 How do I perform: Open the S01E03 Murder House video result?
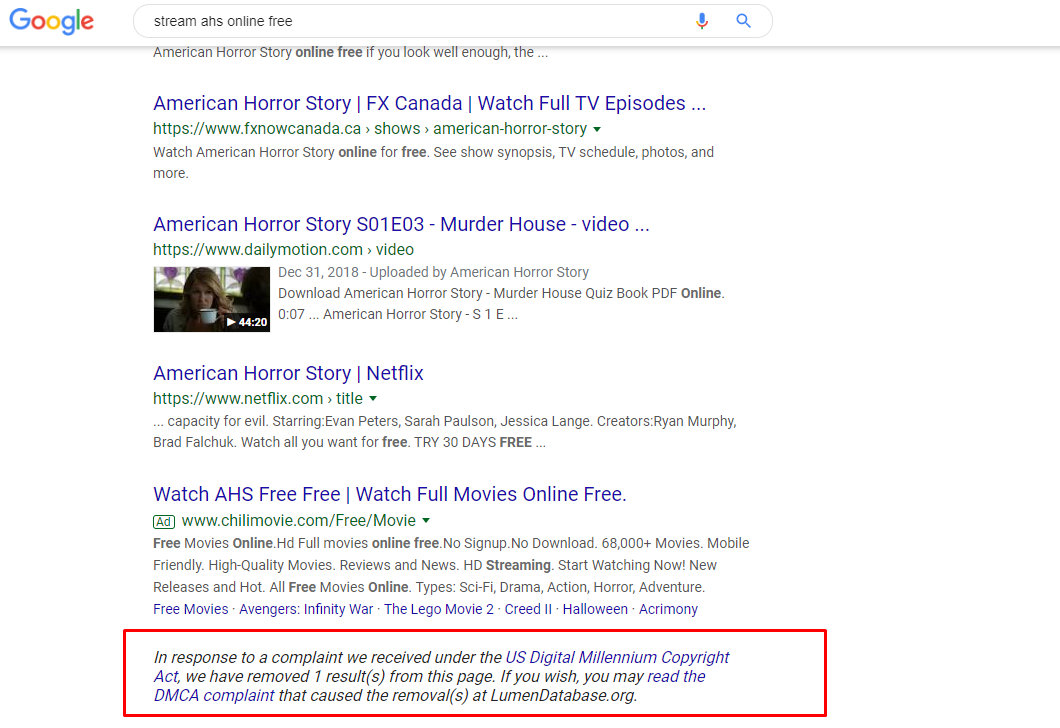401,224
